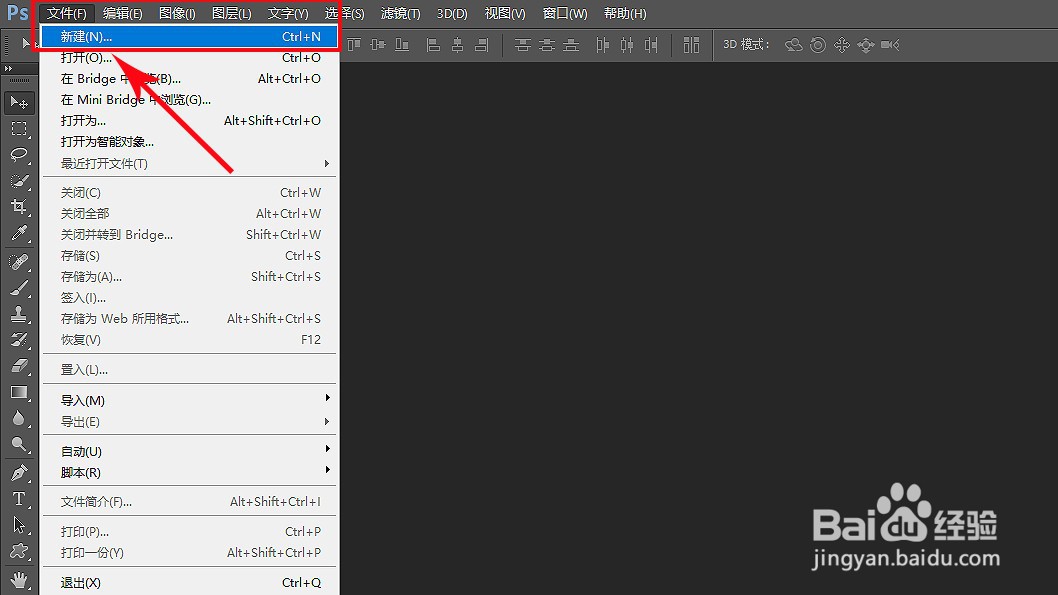Open the 窗口(W) menu
The width and height of the screenshot is (1058, 595).
pos(565,13)
